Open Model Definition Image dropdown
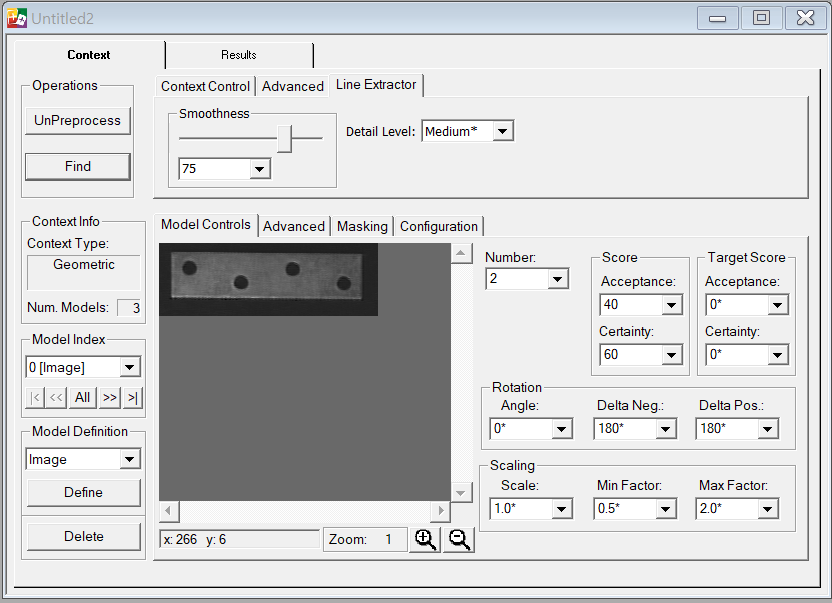This screenshot has width=832, height=603. click(129, 459)
